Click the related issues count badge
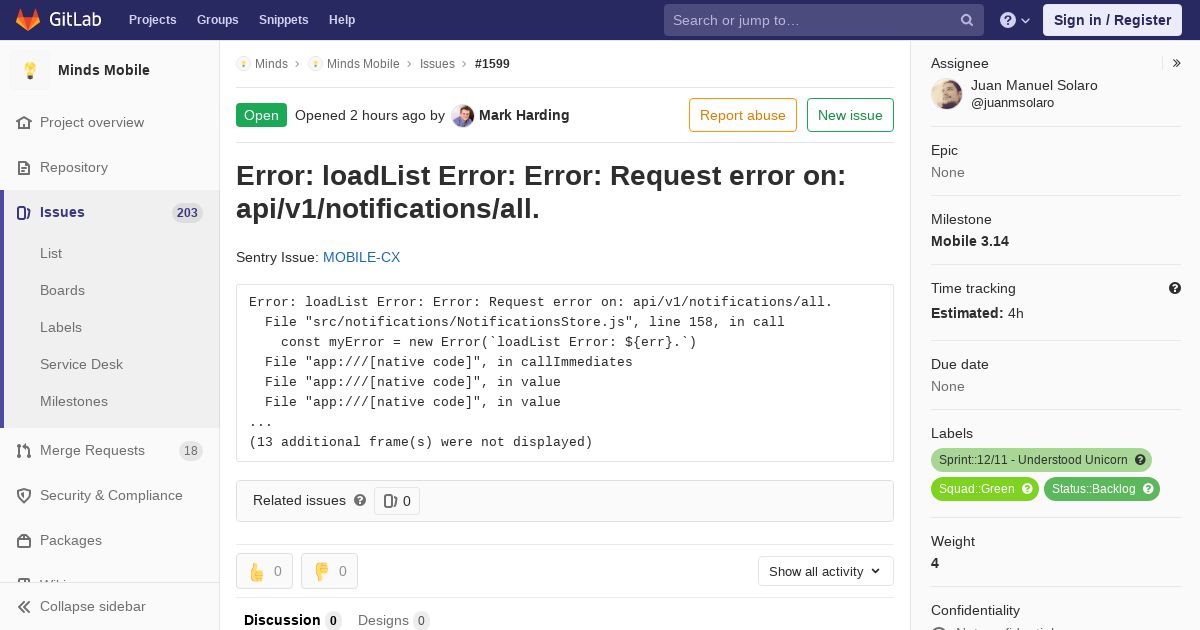The width and height of the screenshot is (1200, 630). [x=397, y=501]
